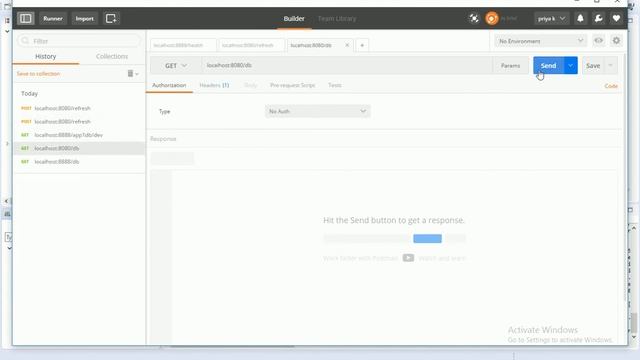Select the Pre-request Script tab
This screenshot has height=360, width=640.
(x=293, y=85)
